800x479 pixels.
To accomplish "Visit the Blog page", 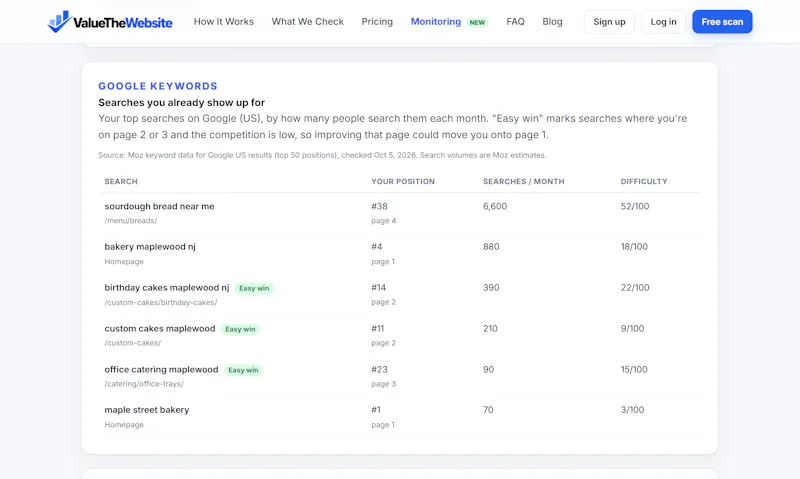I will (x=552, y=21).
